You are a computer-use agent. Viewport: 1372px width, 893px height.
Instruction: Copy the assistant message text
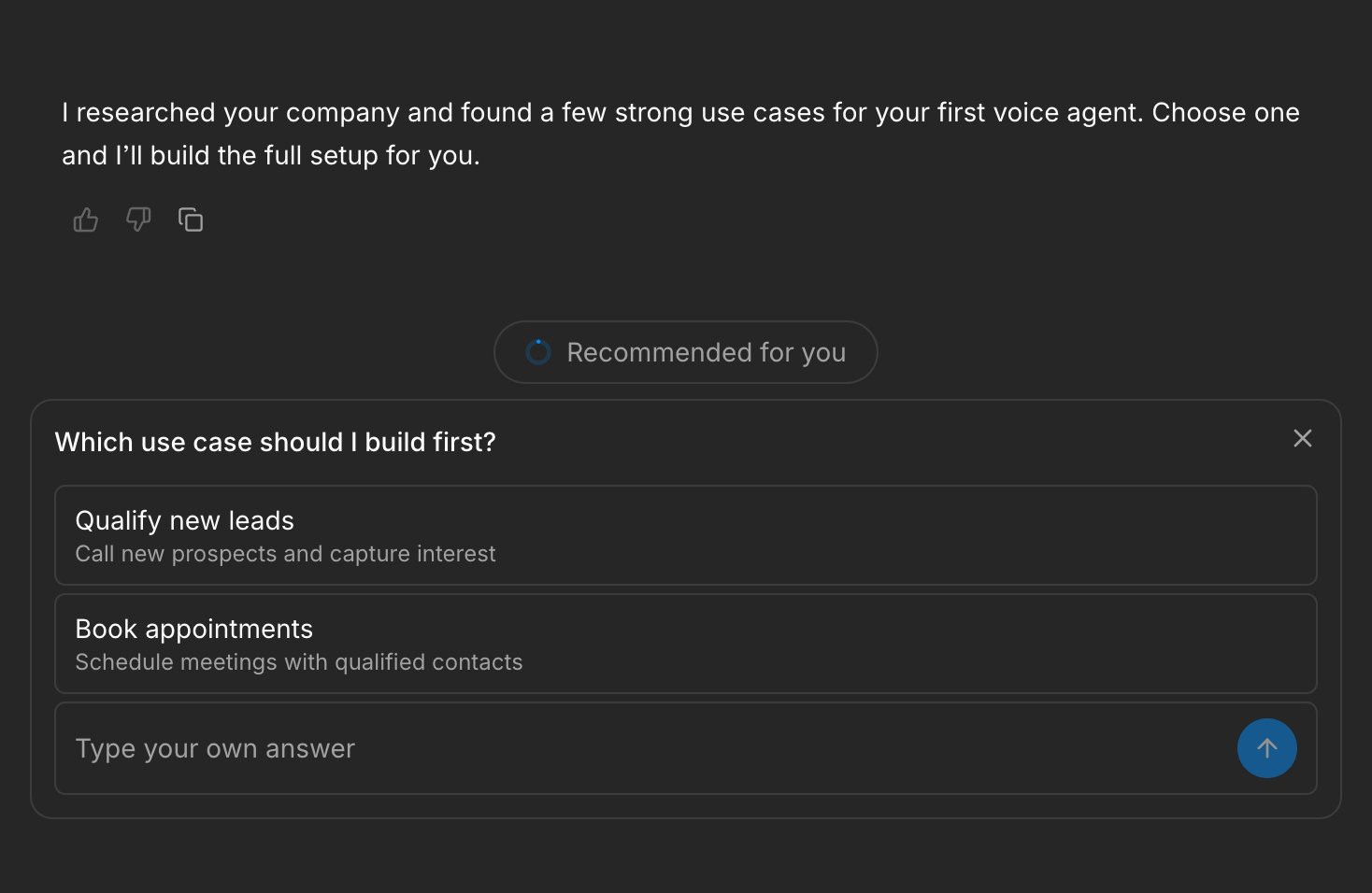coord(191,220)
